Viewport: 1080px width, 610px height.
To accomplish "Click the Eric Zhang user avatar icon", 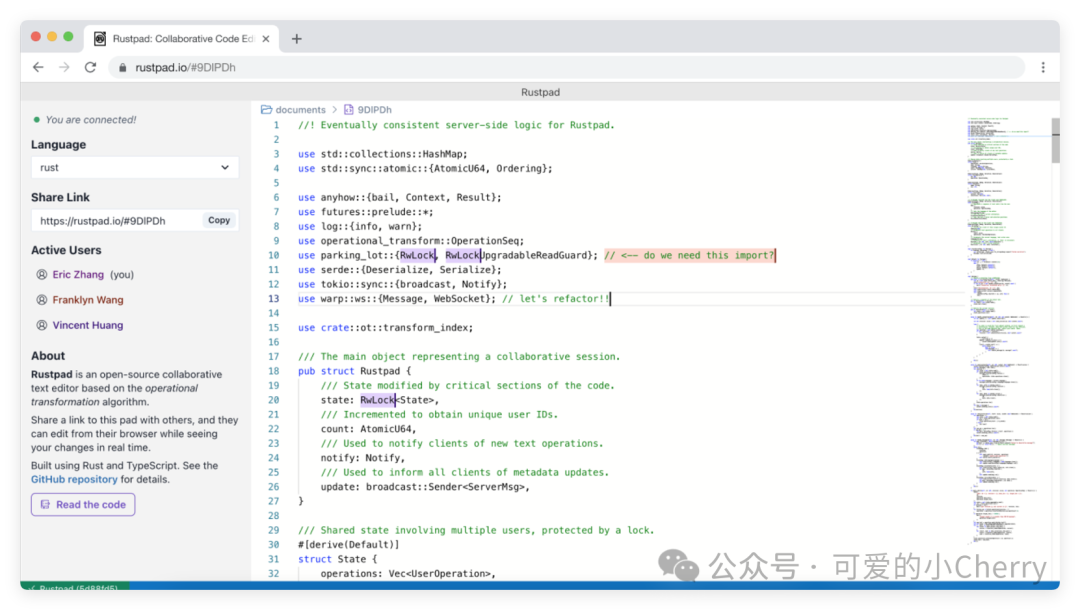I will click(42, 275).
